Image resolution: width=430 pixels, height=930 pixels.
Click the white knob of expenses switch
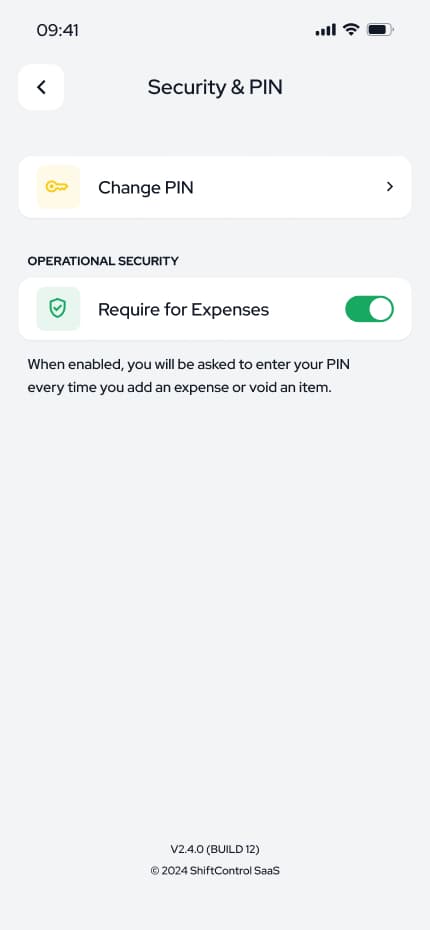(381, 309)
